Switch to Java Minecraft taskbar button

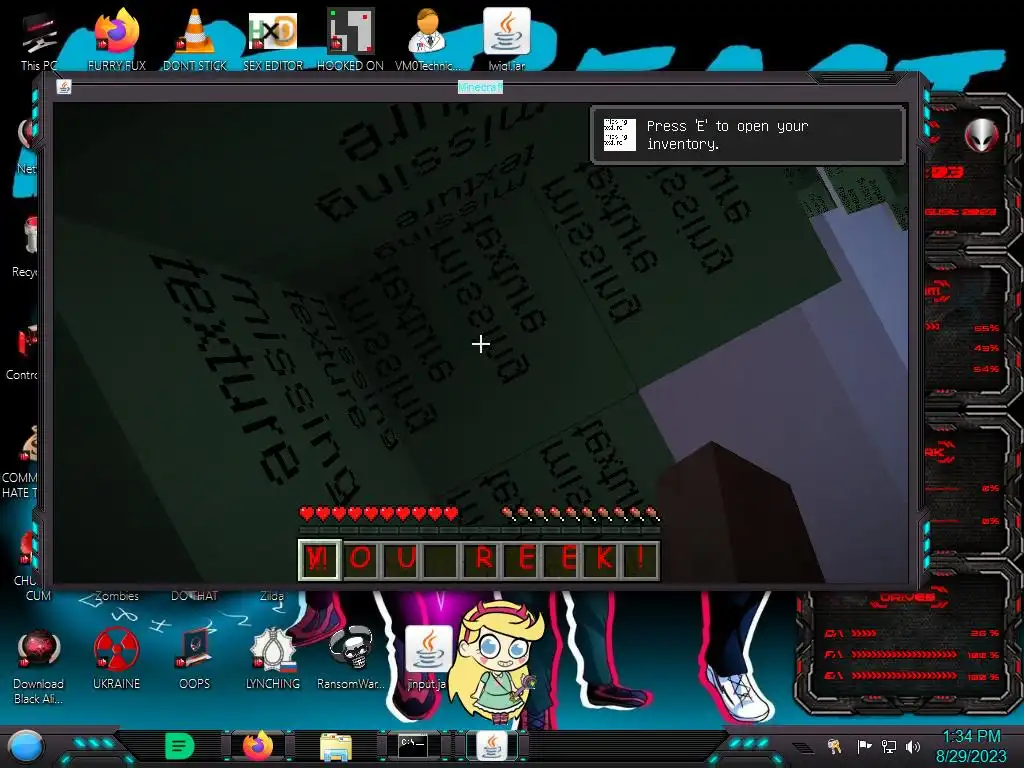pyautogui.click(x=492, y=746)
